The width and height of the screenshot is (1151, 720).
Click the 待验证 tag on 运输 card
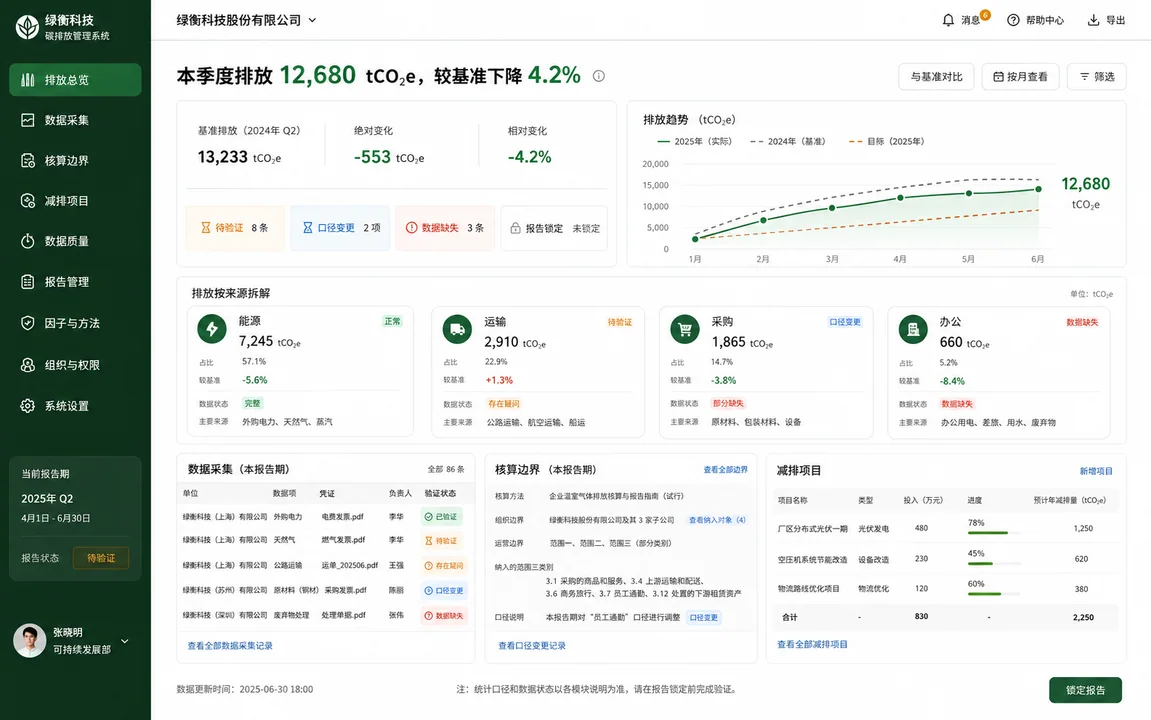(620, 322)
